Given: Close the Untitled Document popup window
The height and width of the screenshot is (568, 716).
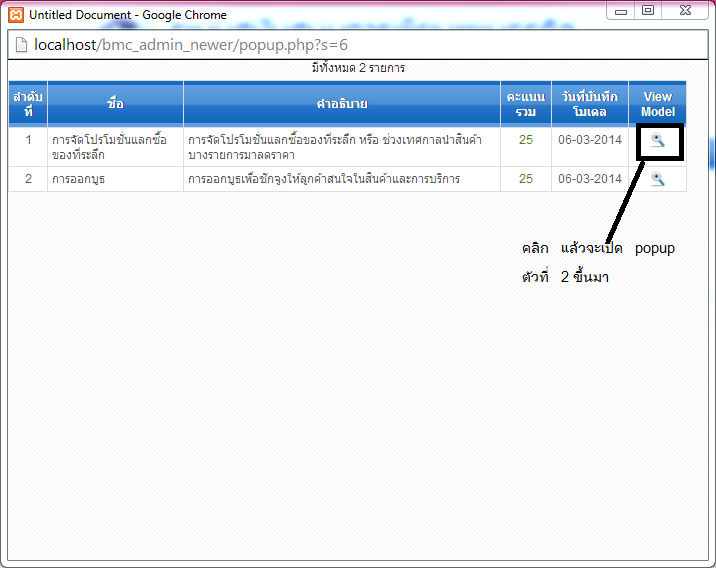Looking at the screenshot, I should (685, 11).
